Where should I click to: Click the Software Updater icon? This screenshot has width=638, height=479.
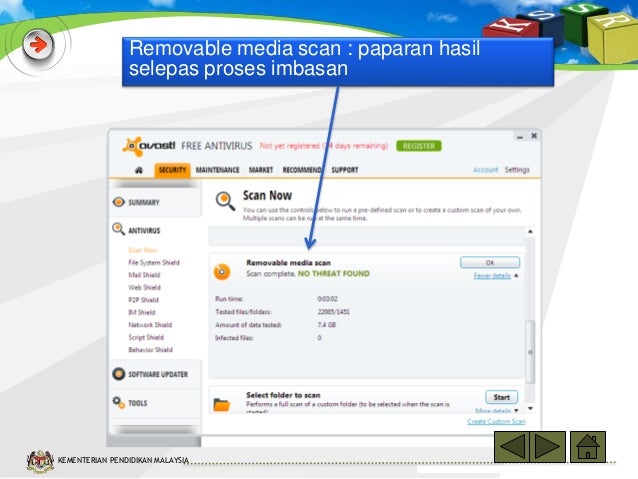pyautogui.click(x=118, y=374)
